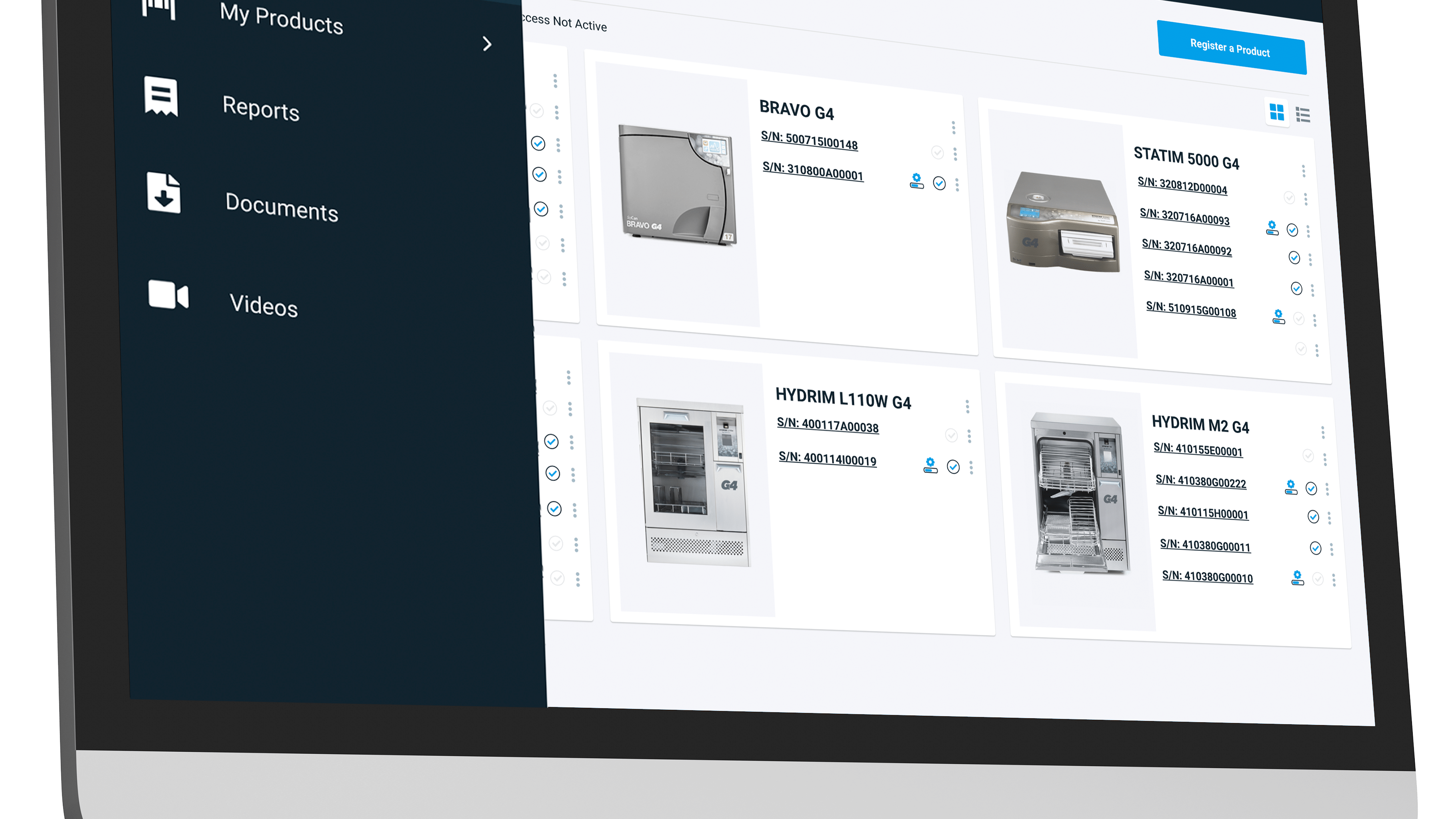The height and width of the screenshot is (819, 1456).
Task: Toggle check status for S/N 410155E00001
Action: pos(1308,456)
